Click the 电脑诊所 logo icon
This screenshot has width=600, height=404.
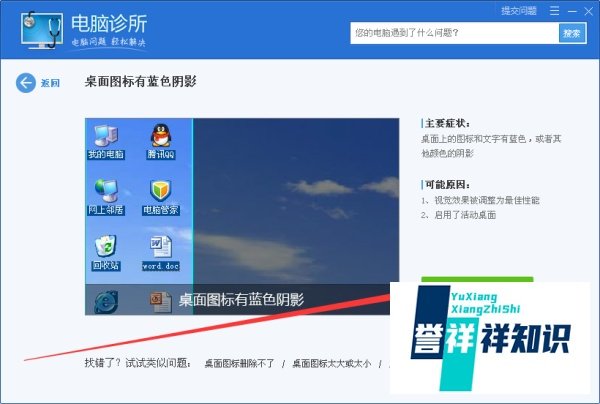tap(42, 30)
